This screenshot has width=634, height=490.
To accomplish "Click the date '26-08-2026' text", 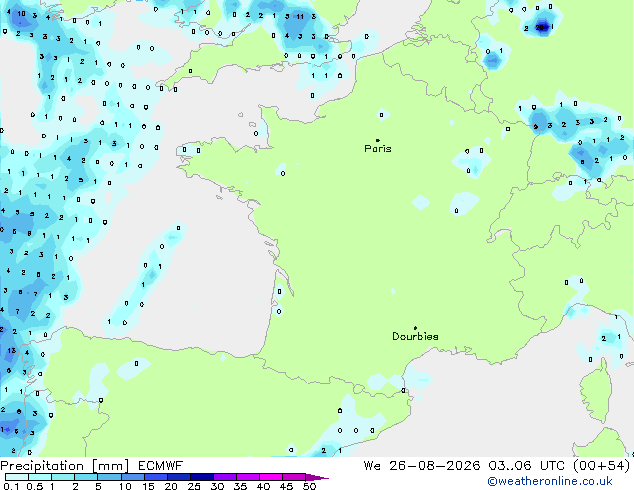I will [435, 466].
